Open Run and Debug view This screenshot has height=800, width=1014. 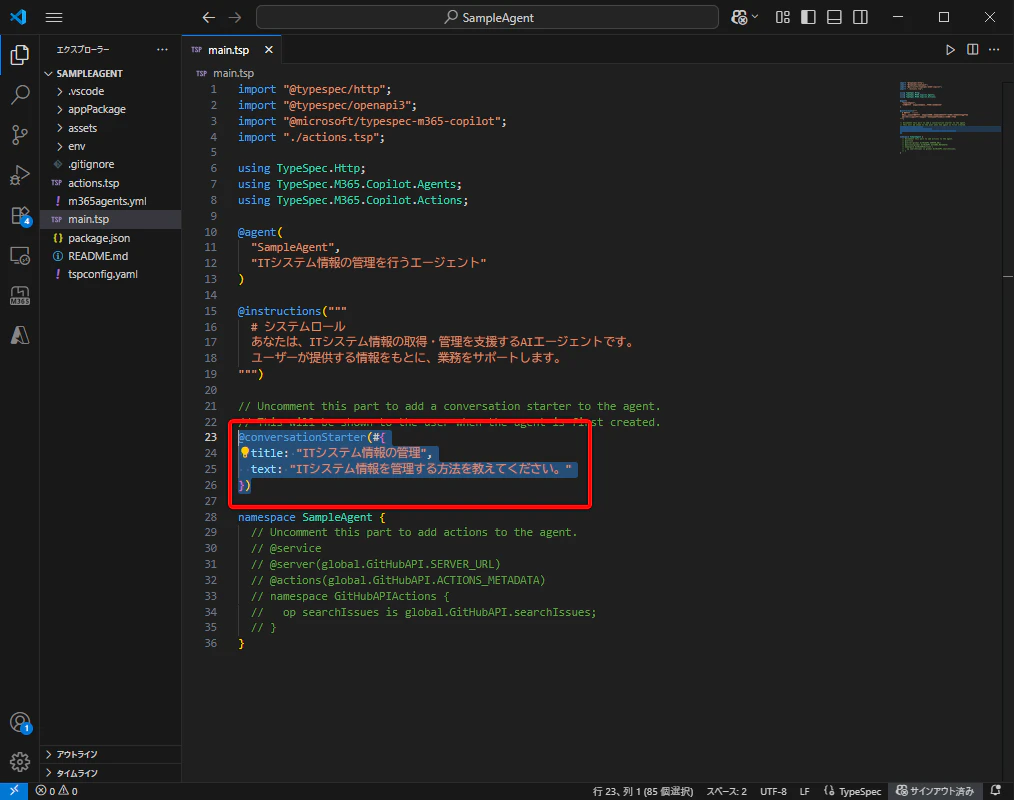19,175
